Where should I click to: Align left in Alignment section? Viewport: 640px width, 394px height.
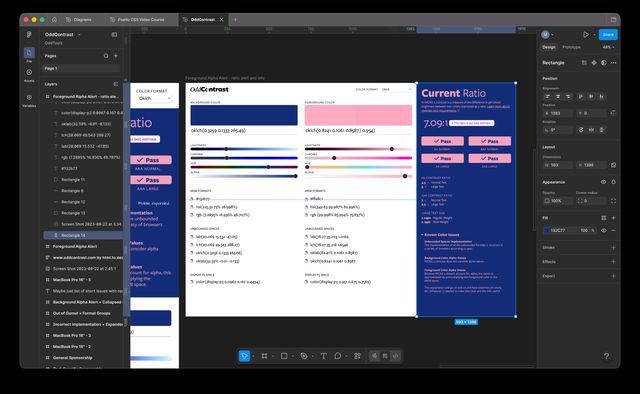tap(547, 96)
